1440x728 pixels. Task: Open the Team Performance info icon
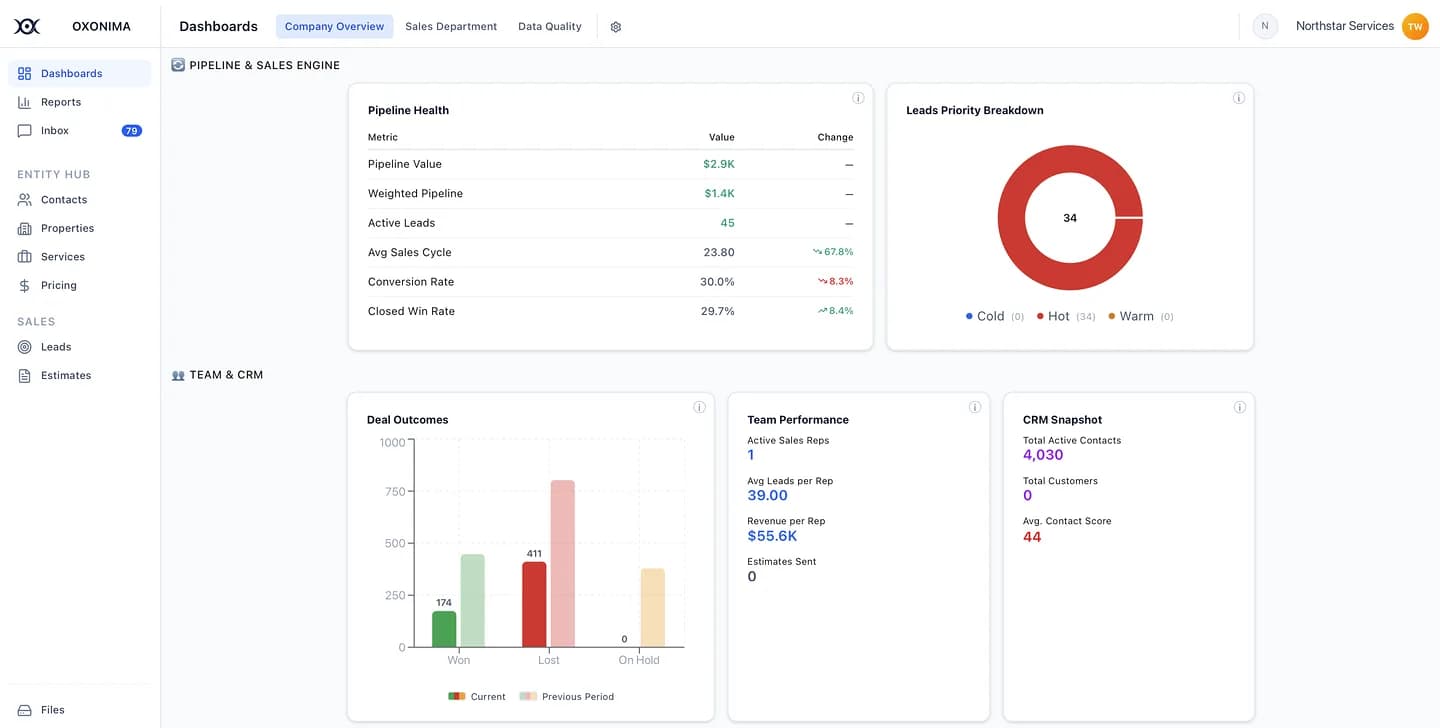click(975, 407)
